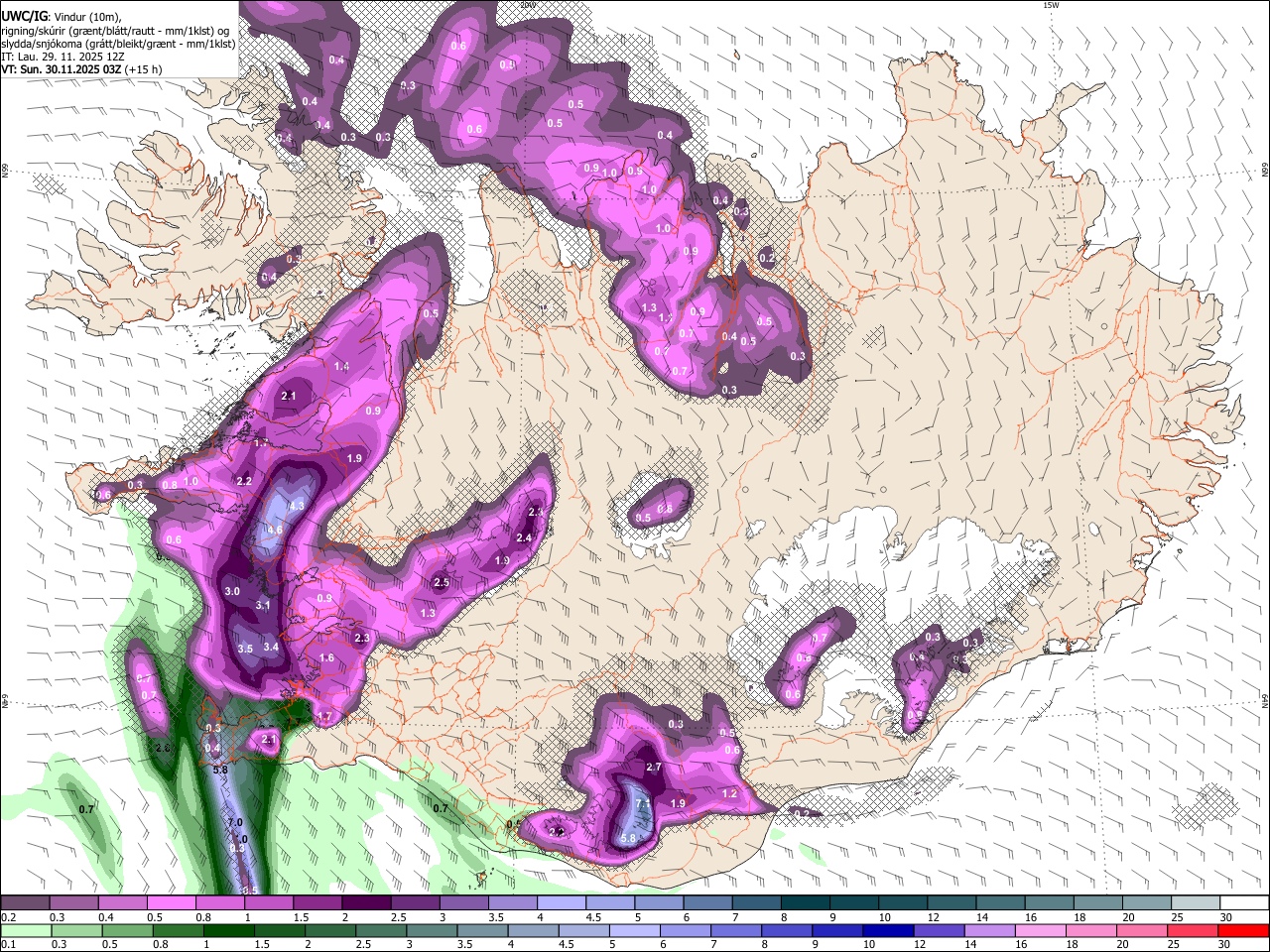
Task: Select the bright pink snow-scale swatch labeled 0.5
Action: pos(172,903)
